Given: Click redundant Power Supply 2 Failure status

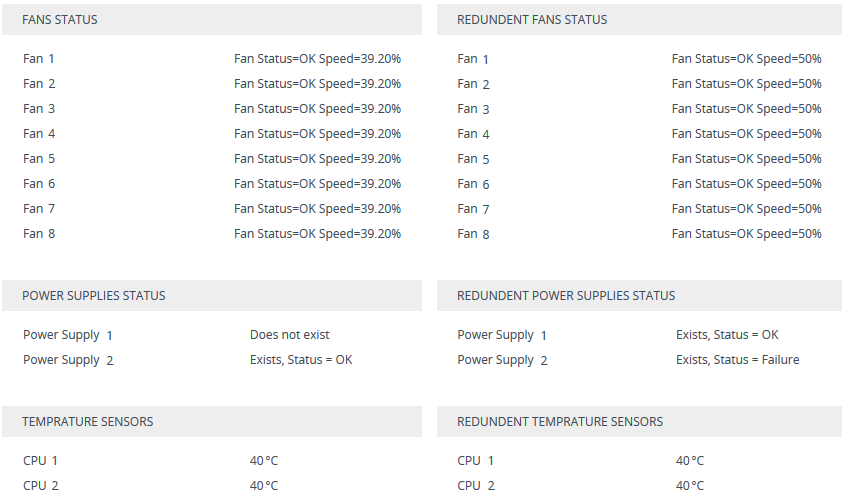Looking at the screenshot, I should click(x=737, y=360).
